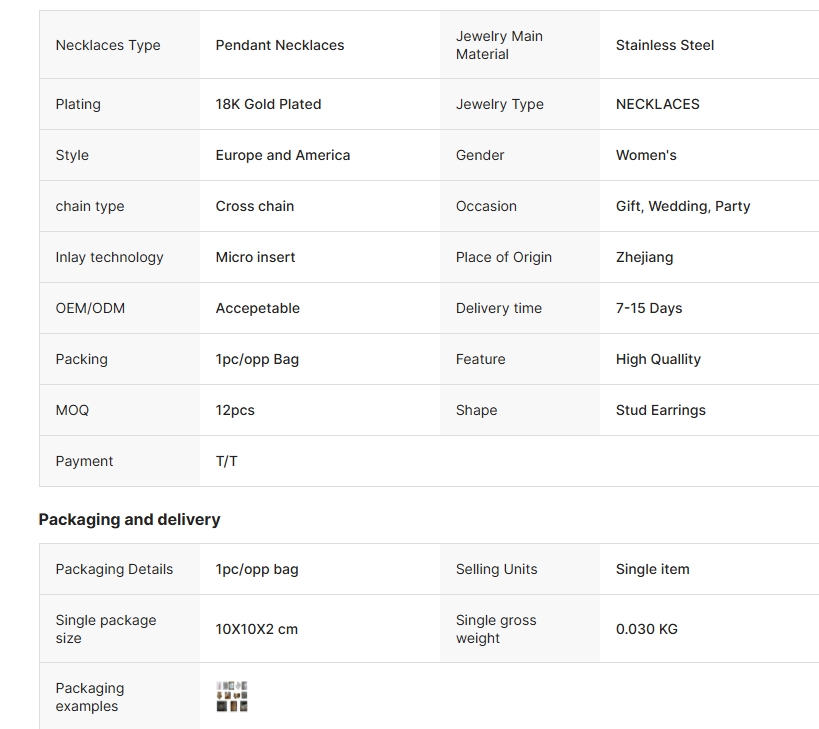Click the '10X10X2 cm' package size value
The image size is (819, 729).
click(x=257, y=629)
